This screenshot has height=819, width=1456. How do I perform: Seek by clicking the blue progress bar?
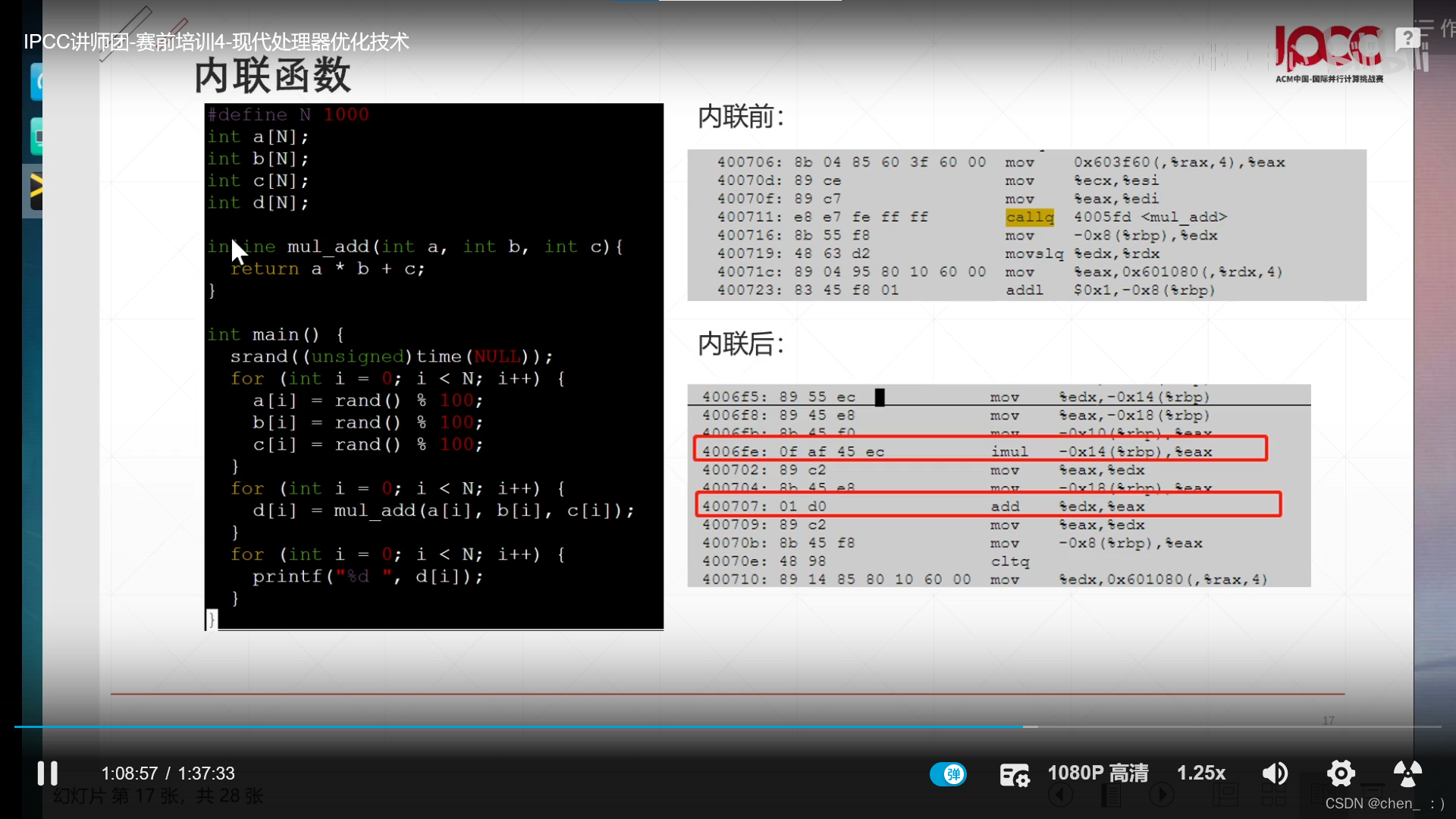[531, 726]
